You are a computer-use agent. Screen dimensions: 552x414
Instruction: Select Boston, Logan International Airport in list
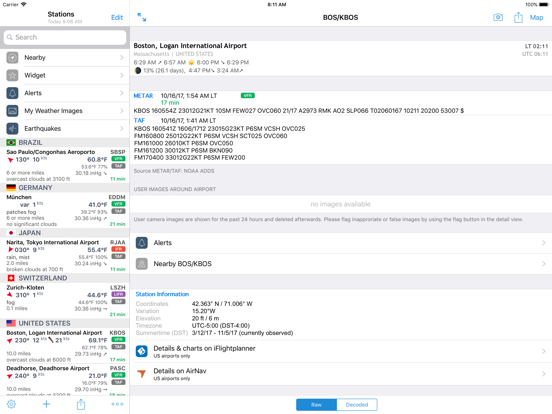tap(65, 346)
